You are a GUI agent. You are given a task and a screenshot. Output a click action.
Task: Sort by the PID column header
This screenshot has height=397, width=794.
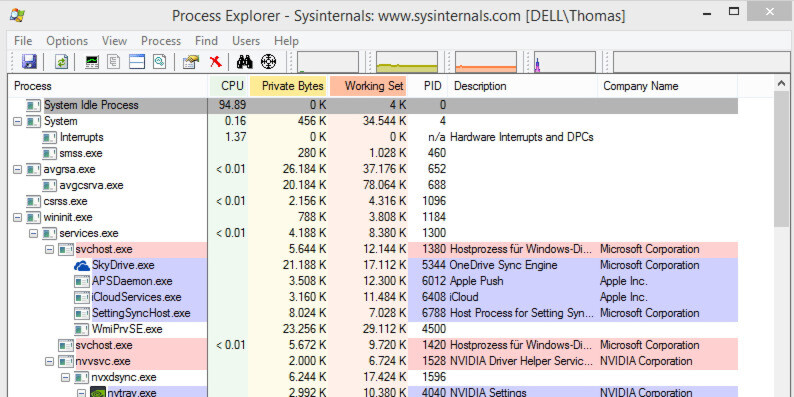click(428, 86)
